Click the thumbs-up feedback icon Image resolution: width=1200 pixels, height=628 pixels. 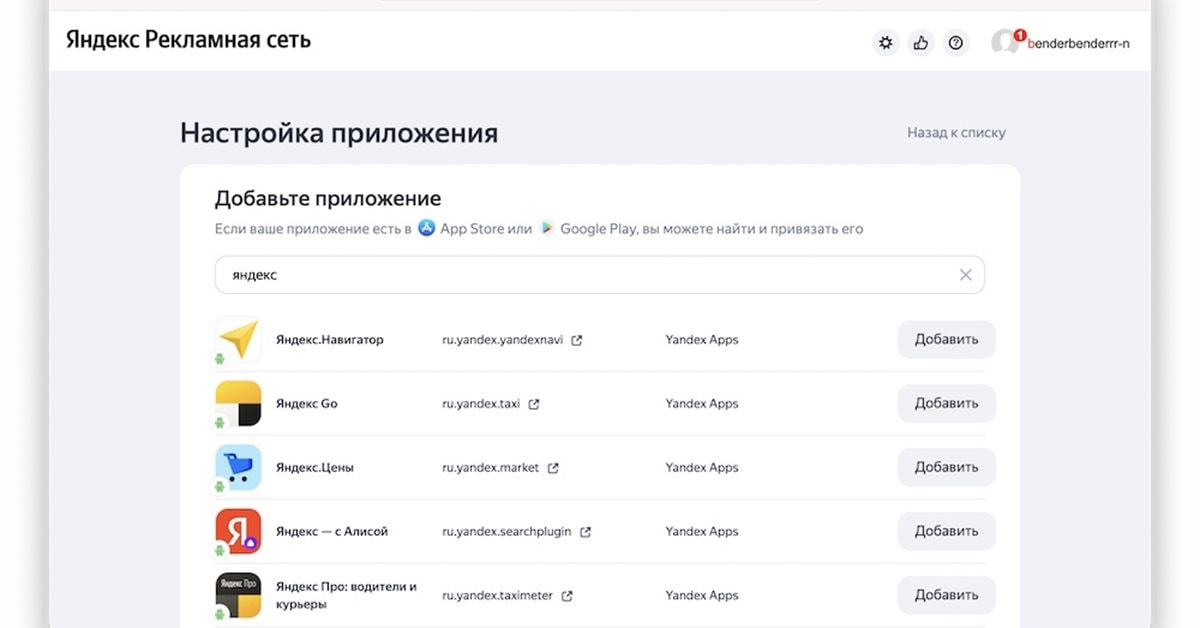(921, 42)
